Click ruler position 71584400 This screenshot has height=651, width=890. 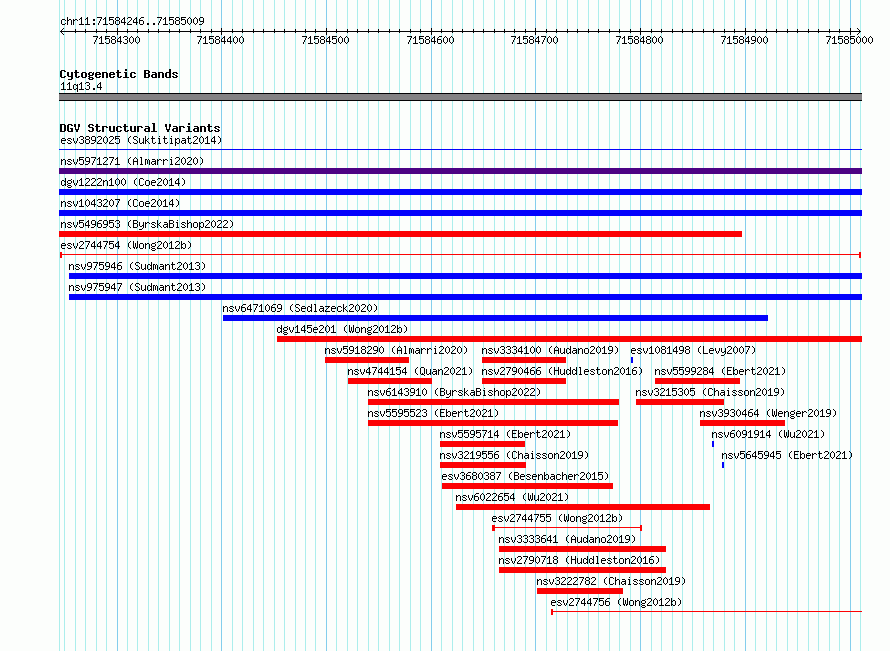point(221,40)
